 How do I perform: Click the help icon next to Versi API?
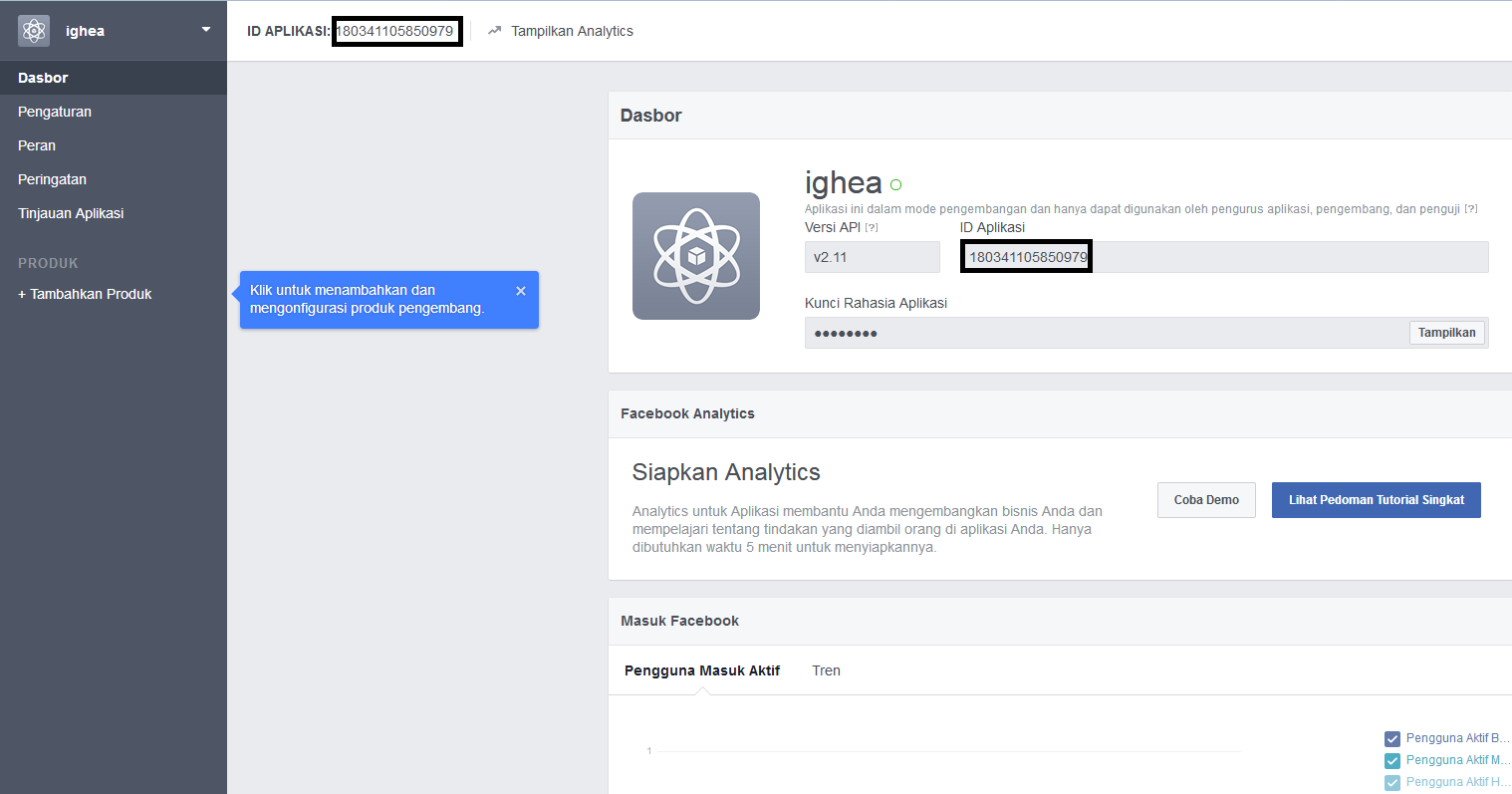872,228
